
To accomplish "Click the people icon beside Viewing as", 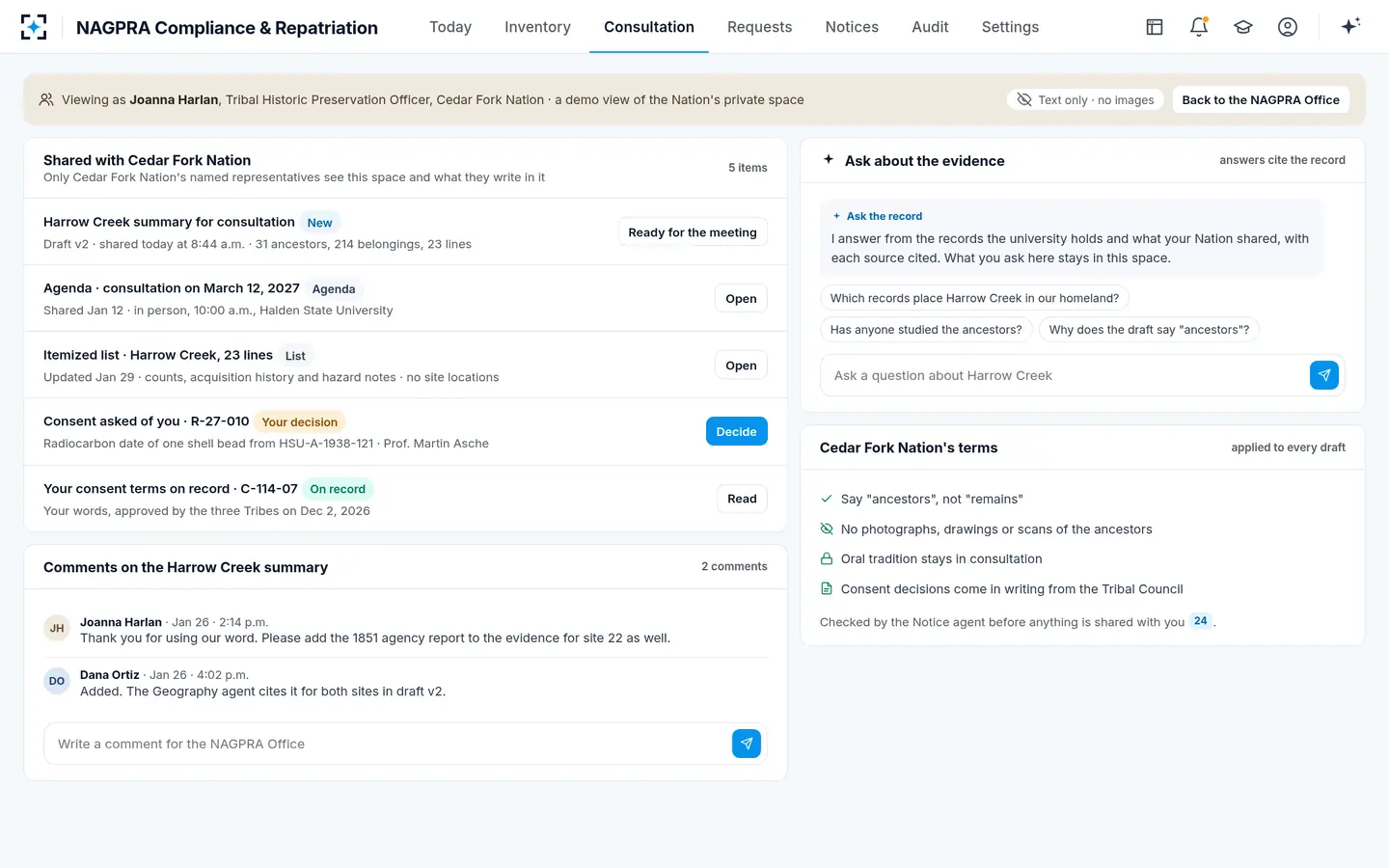I will coord(46,99).
